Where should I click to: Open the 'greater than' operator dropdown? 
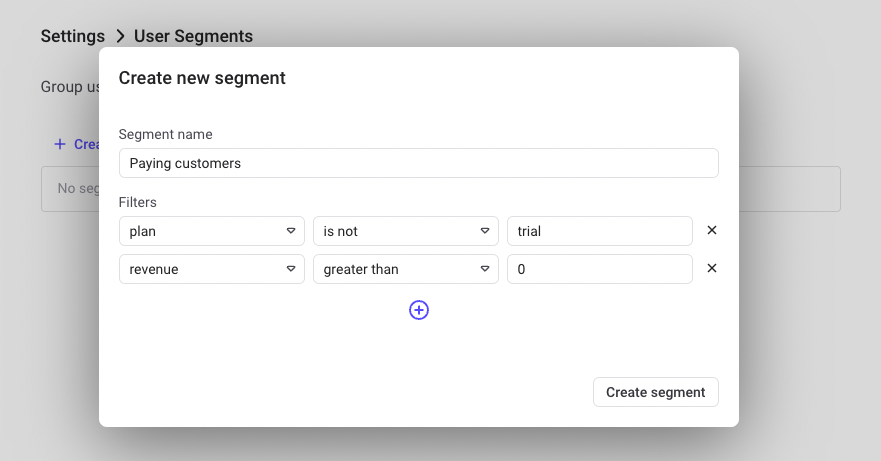pos(406,269)
